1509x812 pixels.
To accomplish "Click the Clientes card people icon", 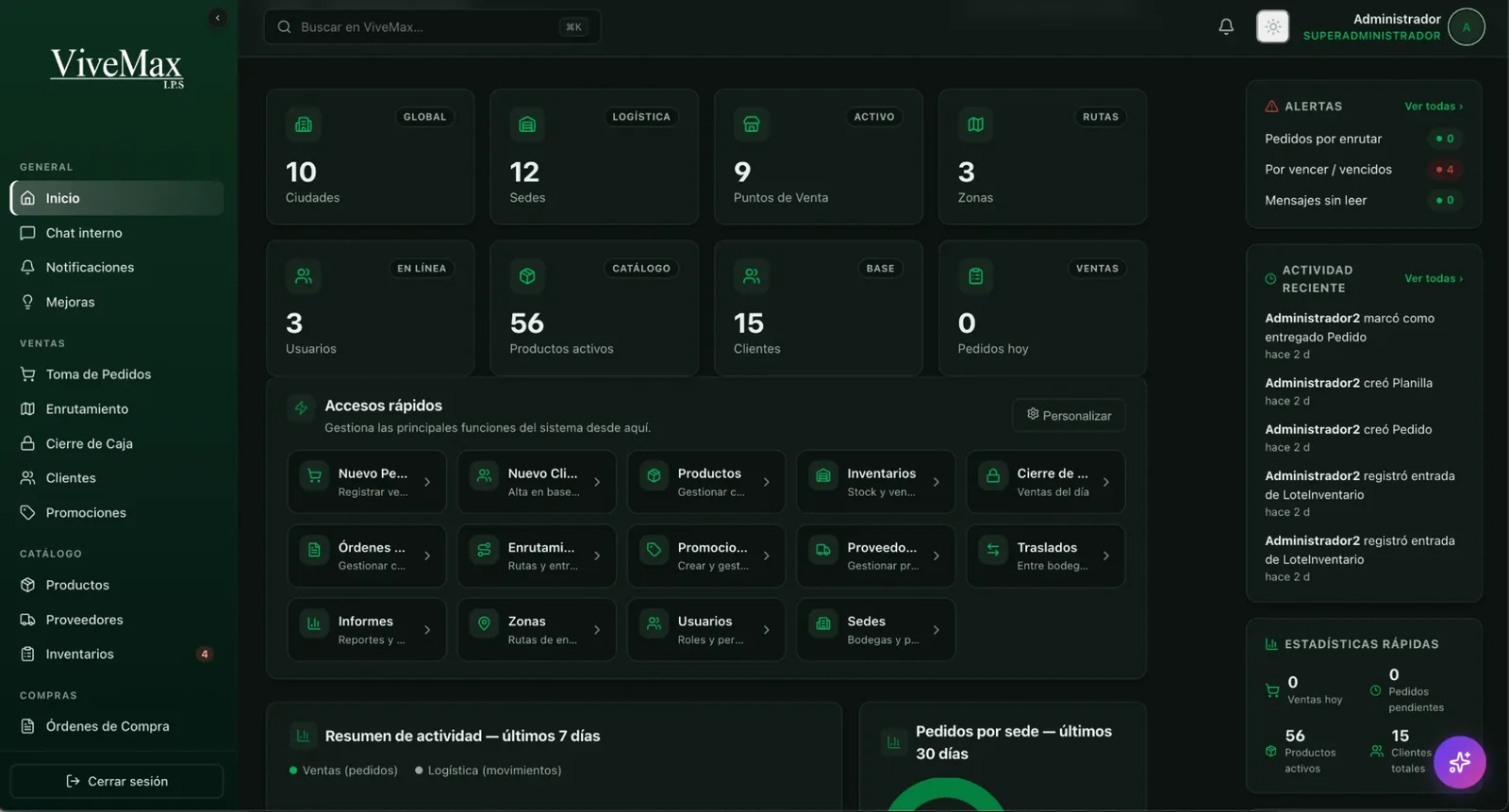I will pyautogui.click(x=752, y=276).
